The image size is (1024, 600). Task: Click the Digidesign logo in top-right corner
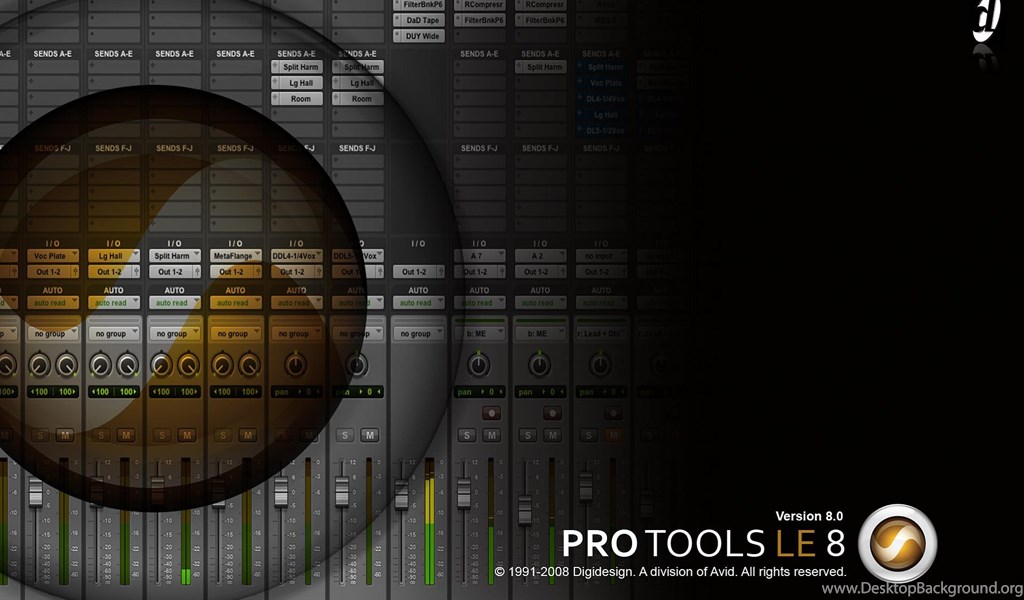987,22
